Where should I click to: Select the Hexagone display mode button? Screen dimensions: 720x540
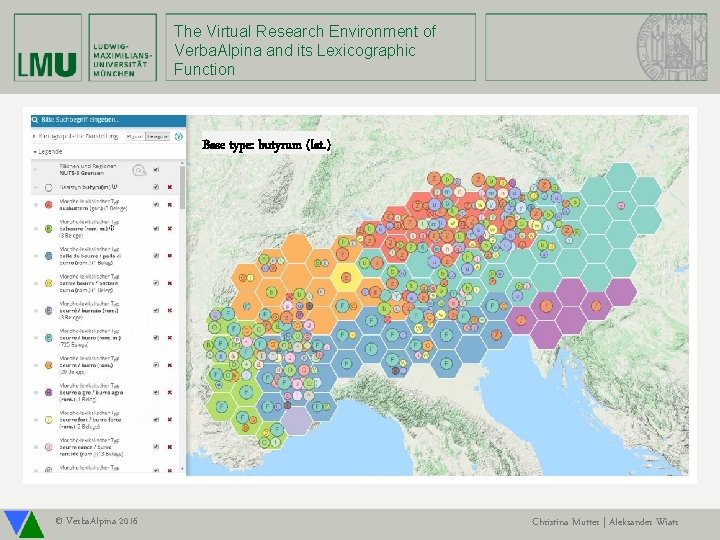(158, 137)
